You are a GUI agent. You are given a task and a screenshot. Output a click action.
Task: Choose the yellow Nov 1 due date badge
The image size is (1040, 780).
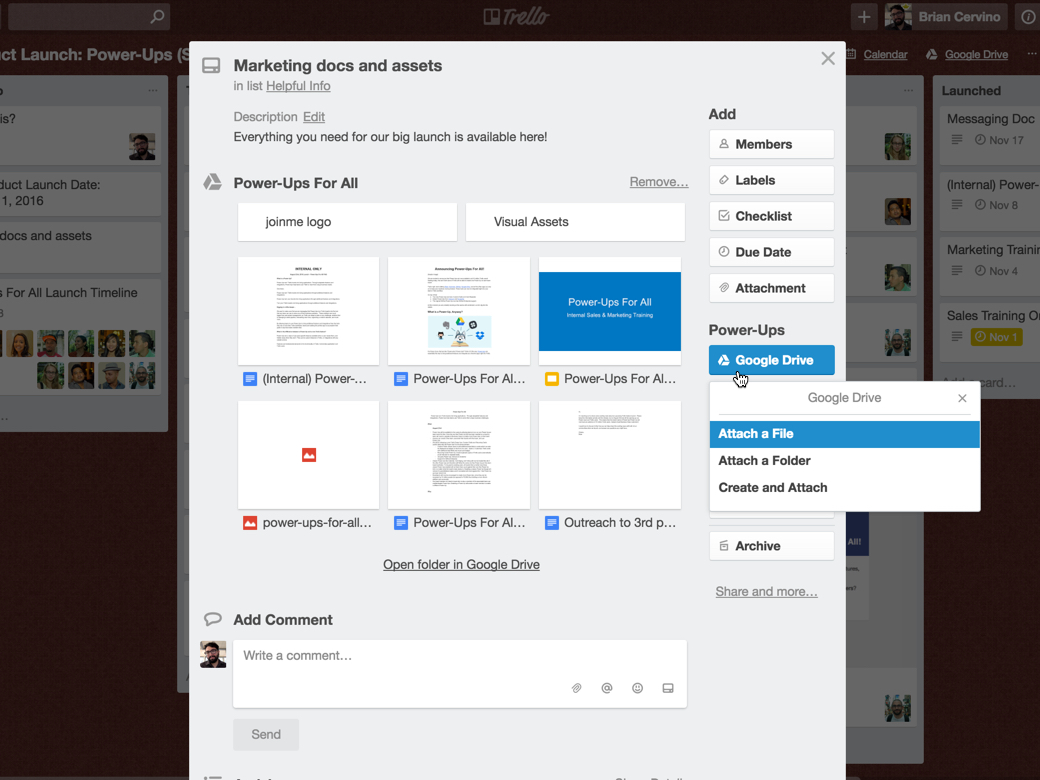(x=997, y=337)
